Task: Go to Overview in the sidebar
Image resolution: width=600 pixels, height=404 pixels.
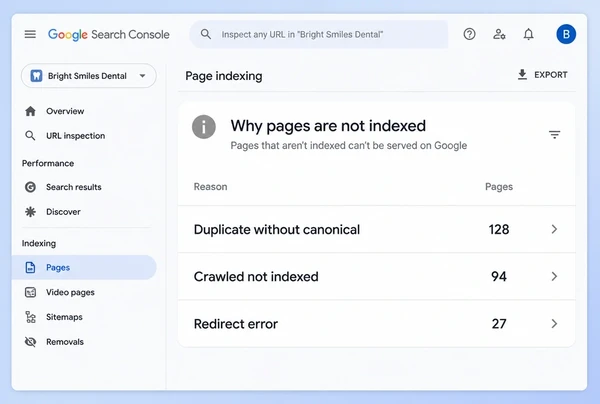Action: pos(65,111)
